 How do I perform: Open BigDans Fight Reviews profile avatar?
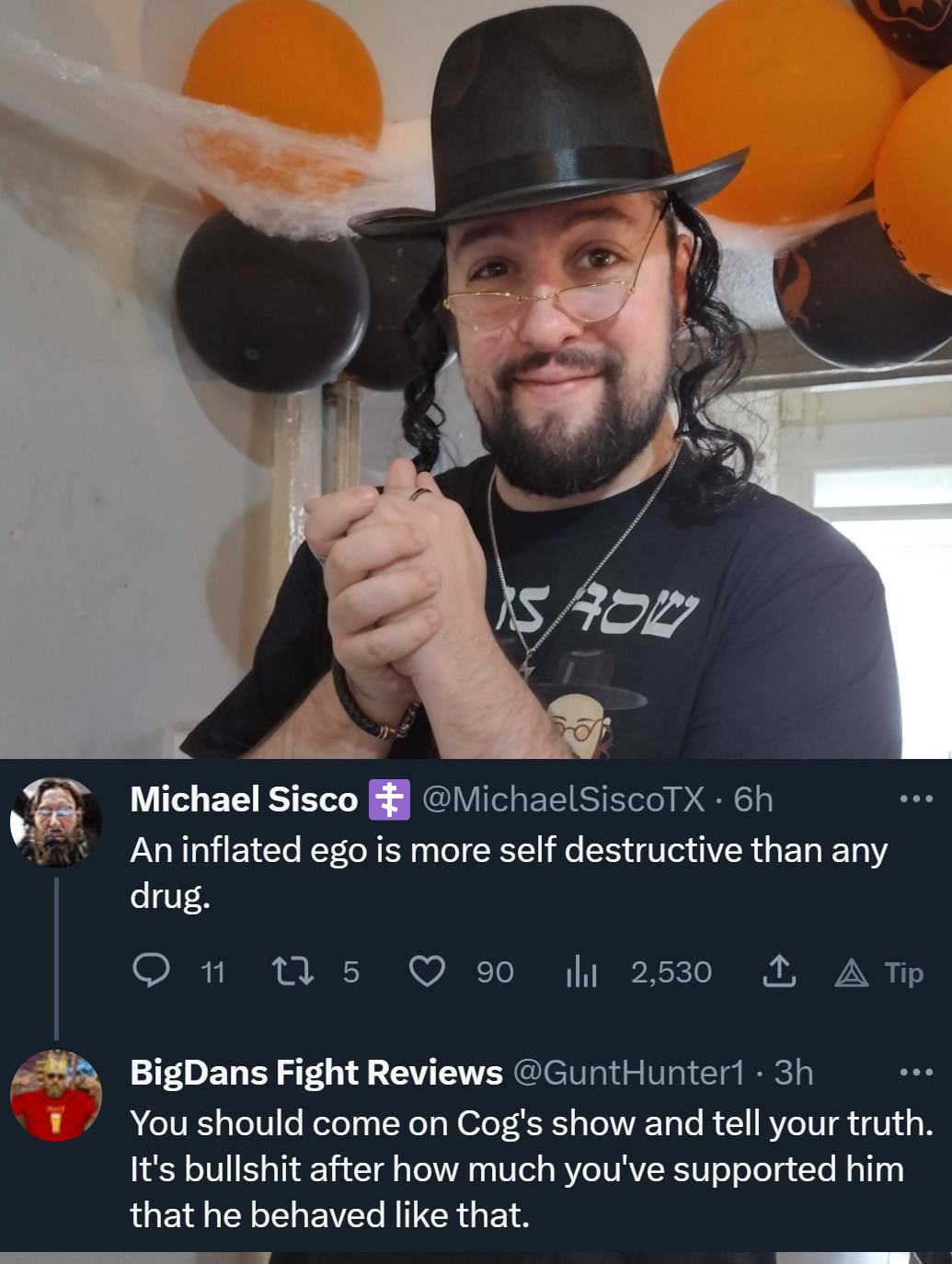click(56, 1096)
